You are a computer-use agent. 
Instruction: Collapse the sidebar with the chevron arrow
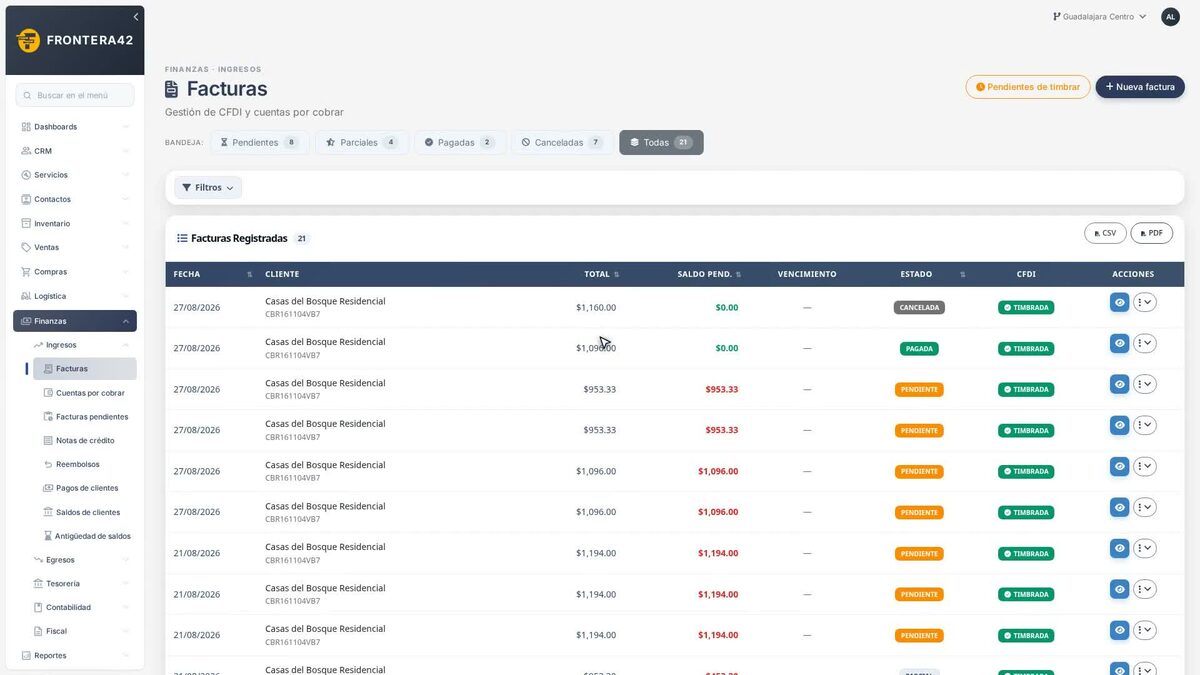[x=136, y=17]
